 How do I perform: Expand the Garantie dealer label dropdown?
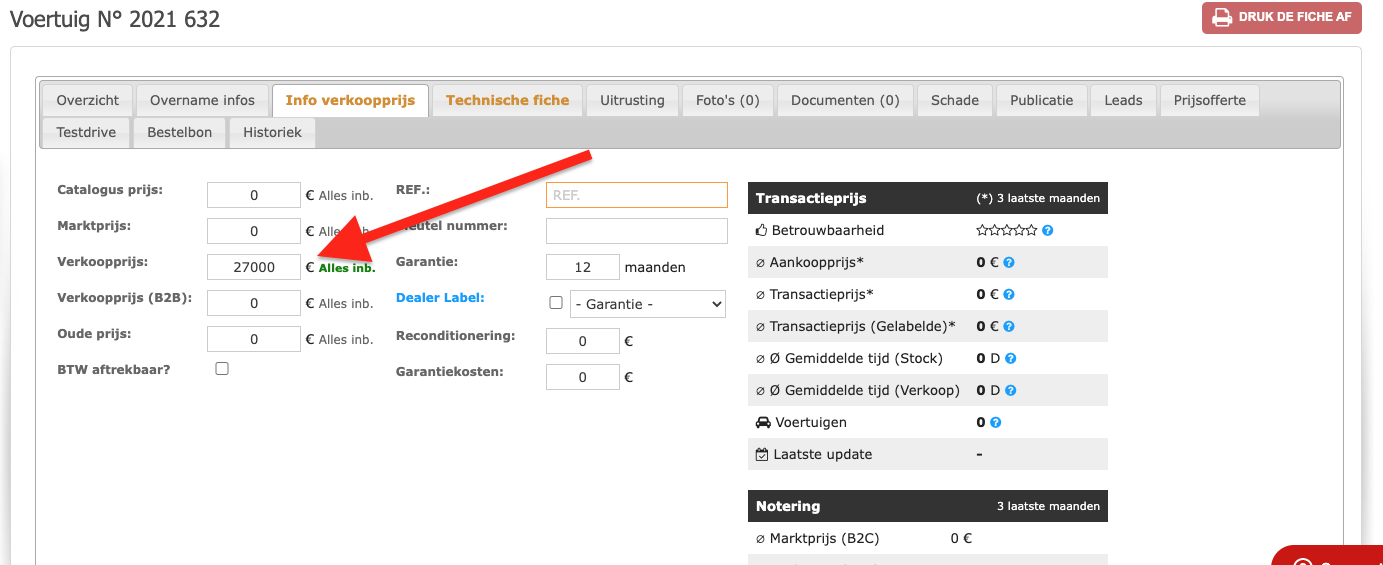click(648, 304)
